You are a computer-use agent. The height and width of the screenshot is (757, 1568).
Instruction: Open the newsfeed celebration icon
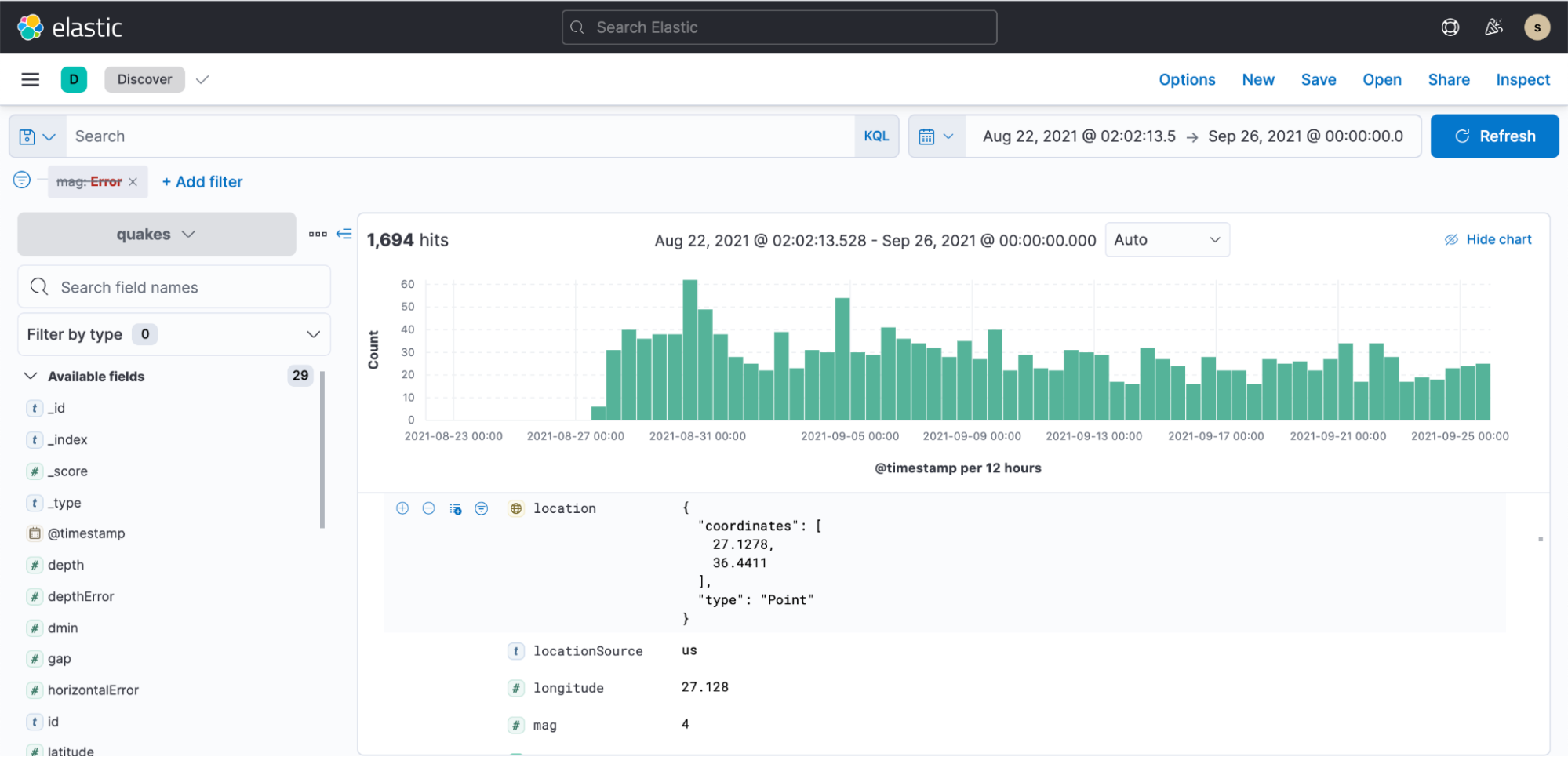point(1493,27)
